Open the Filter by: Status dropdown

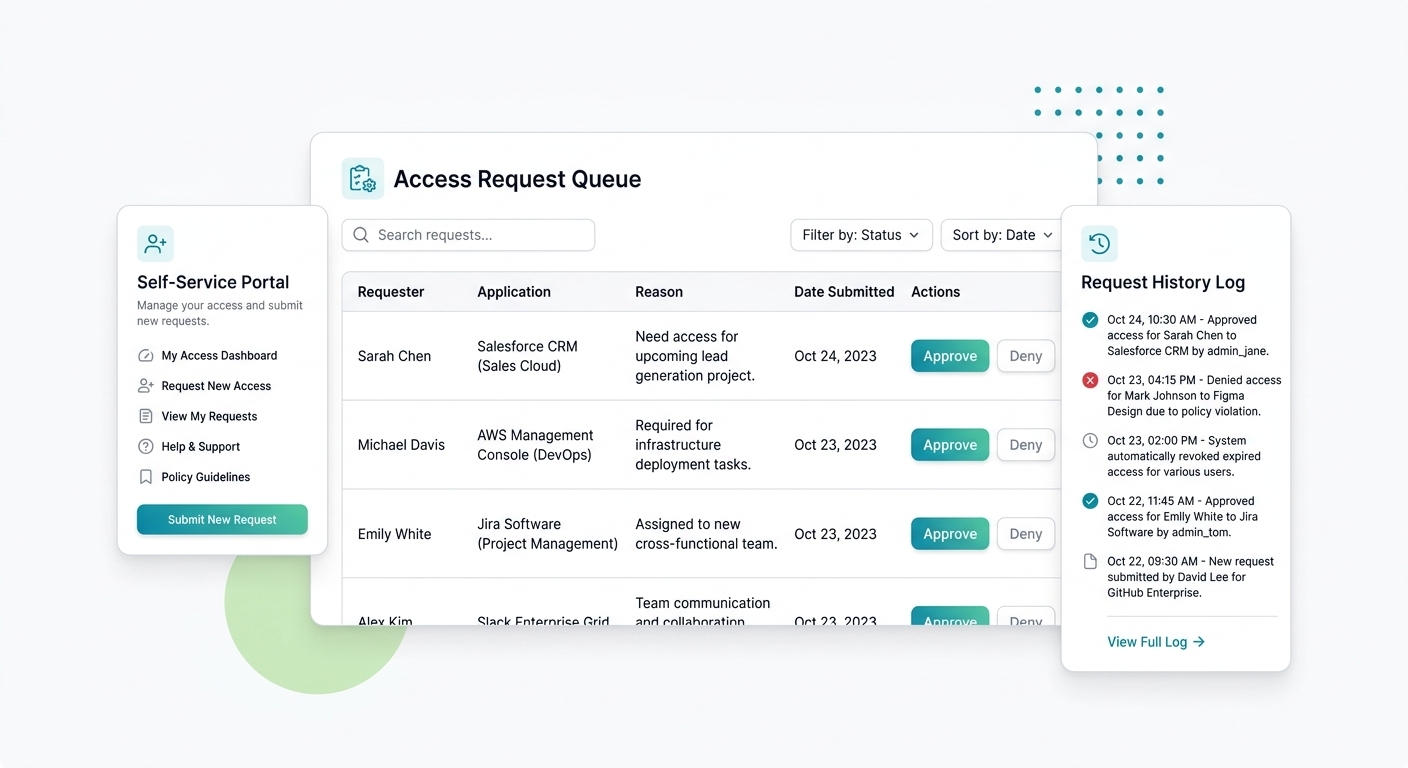pyautogui.click(x=861, y=235)
